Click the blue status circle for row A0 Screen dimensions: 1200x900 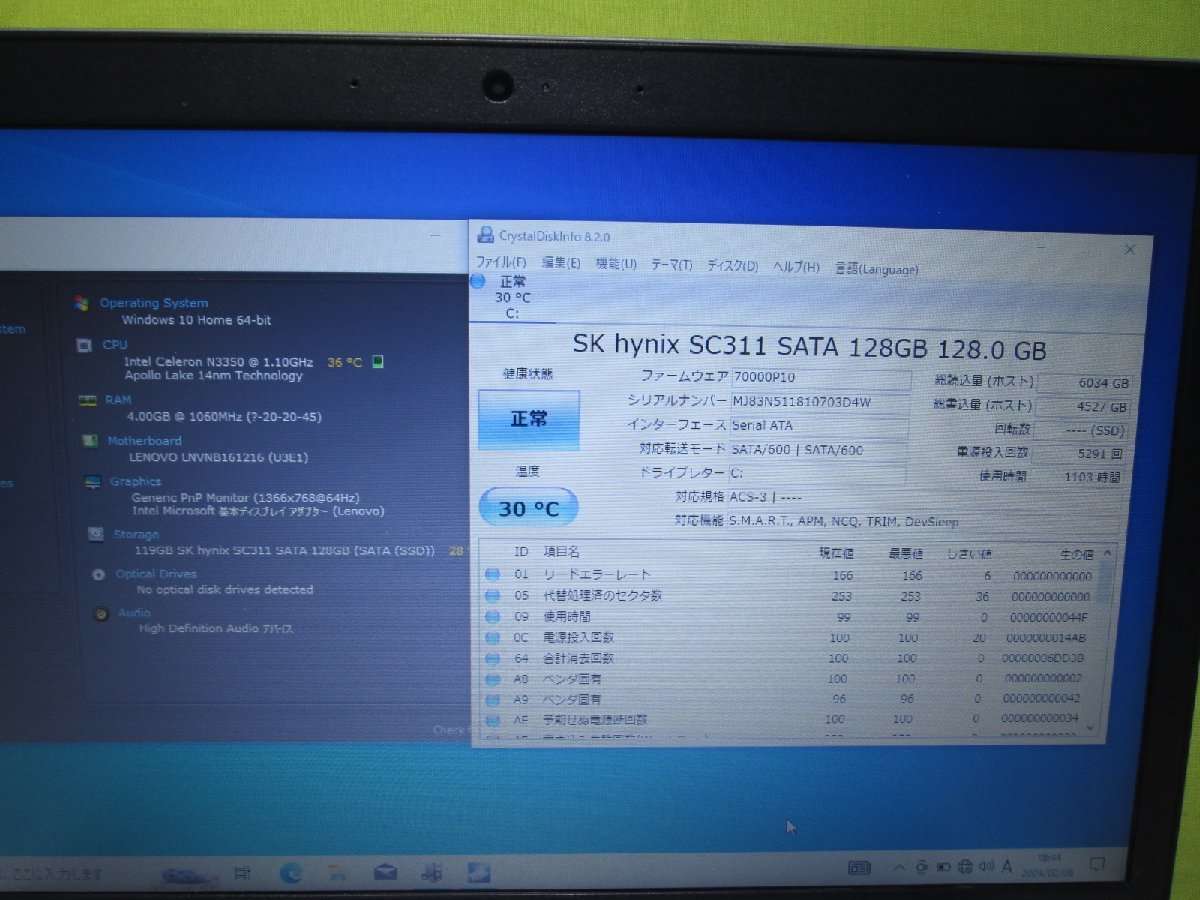click(x=492, y=679)
